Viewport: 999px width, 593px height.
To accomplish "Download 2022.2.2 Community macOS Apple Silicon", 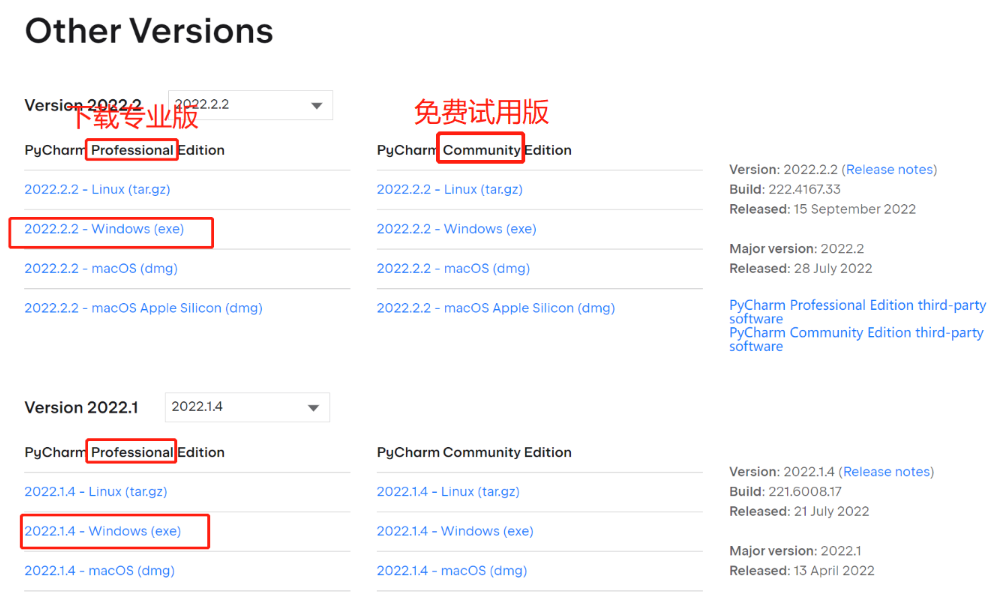I will point(495,308).
